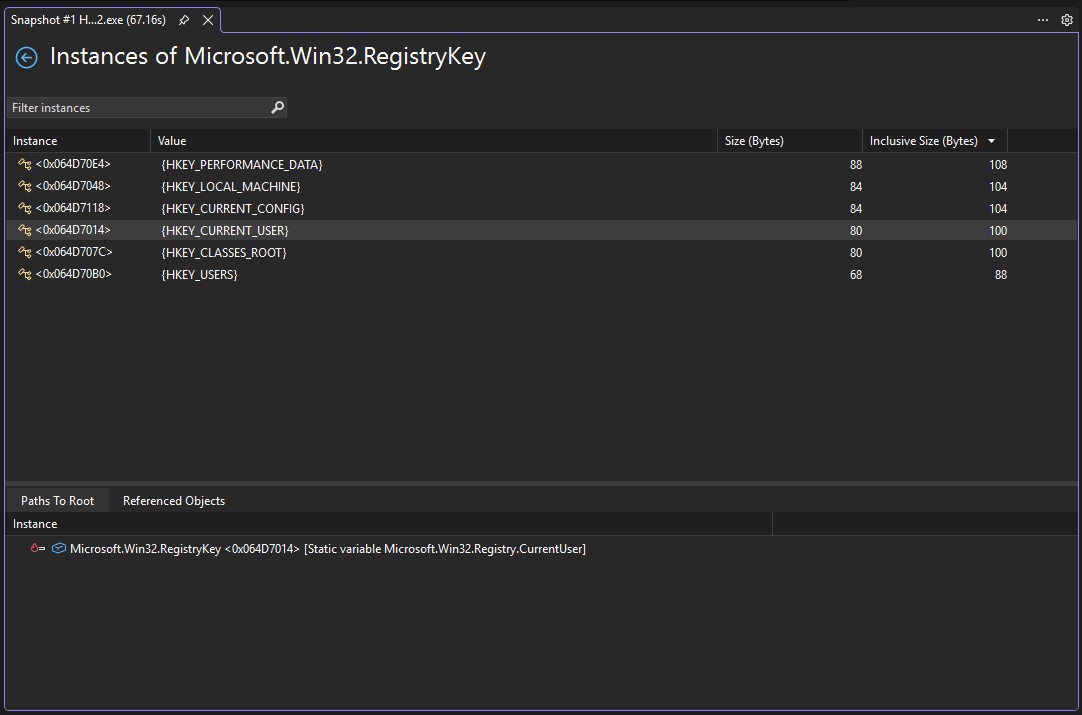Switch to the Referenced Objects tab

tap(173, 500)
